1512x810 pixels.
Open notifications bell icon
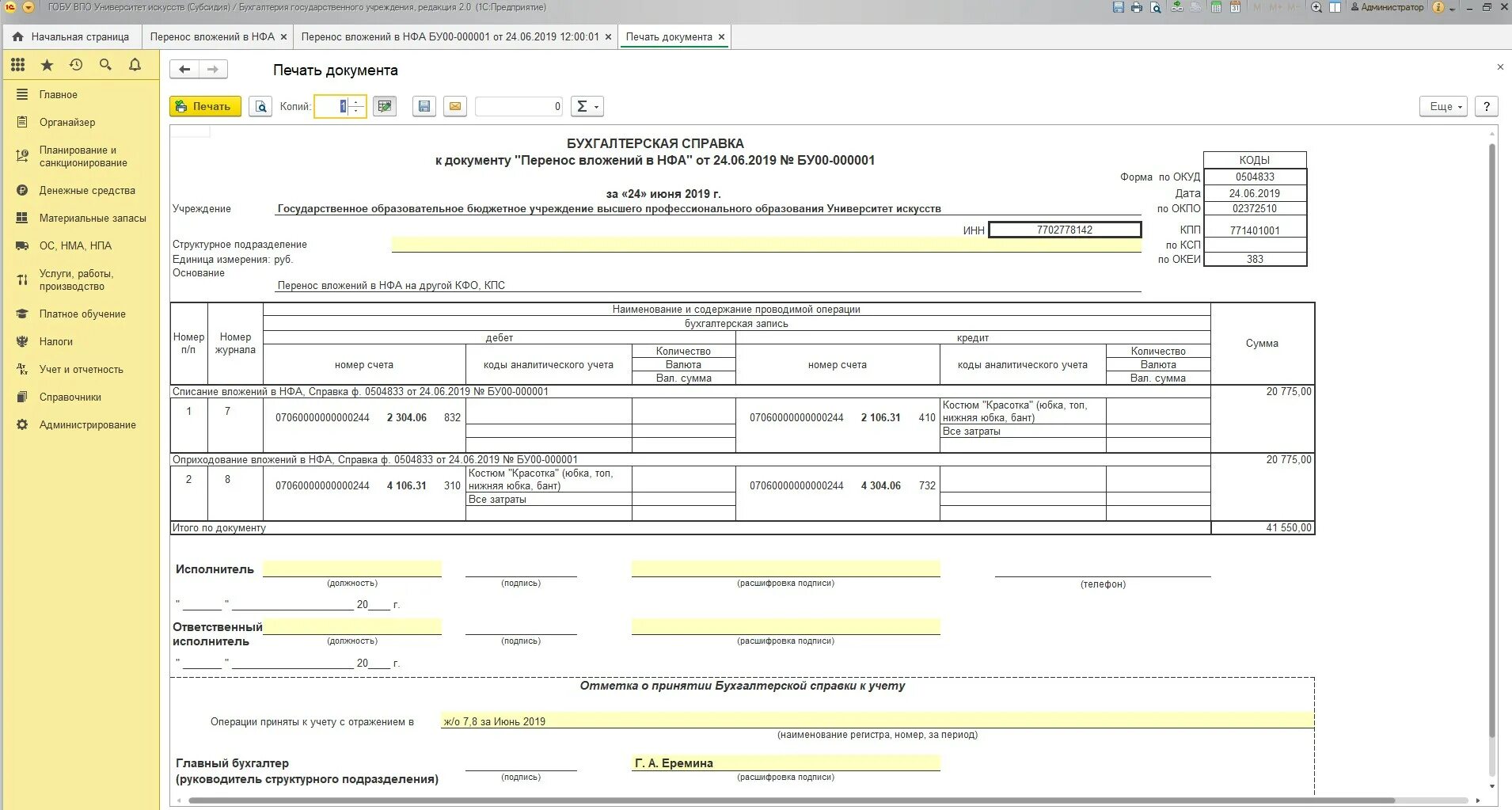[135, 65]
